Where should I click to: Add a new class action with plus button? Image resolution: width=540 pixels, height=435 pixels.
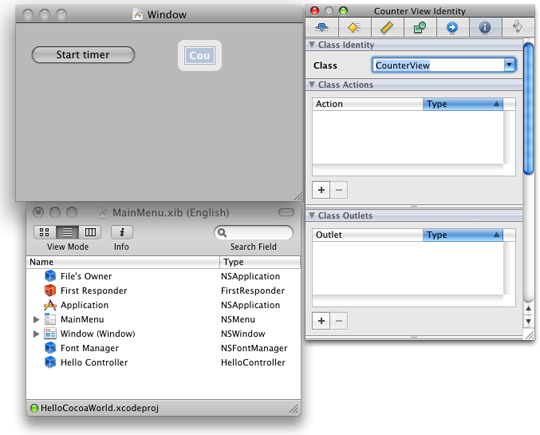coord(321,190)
